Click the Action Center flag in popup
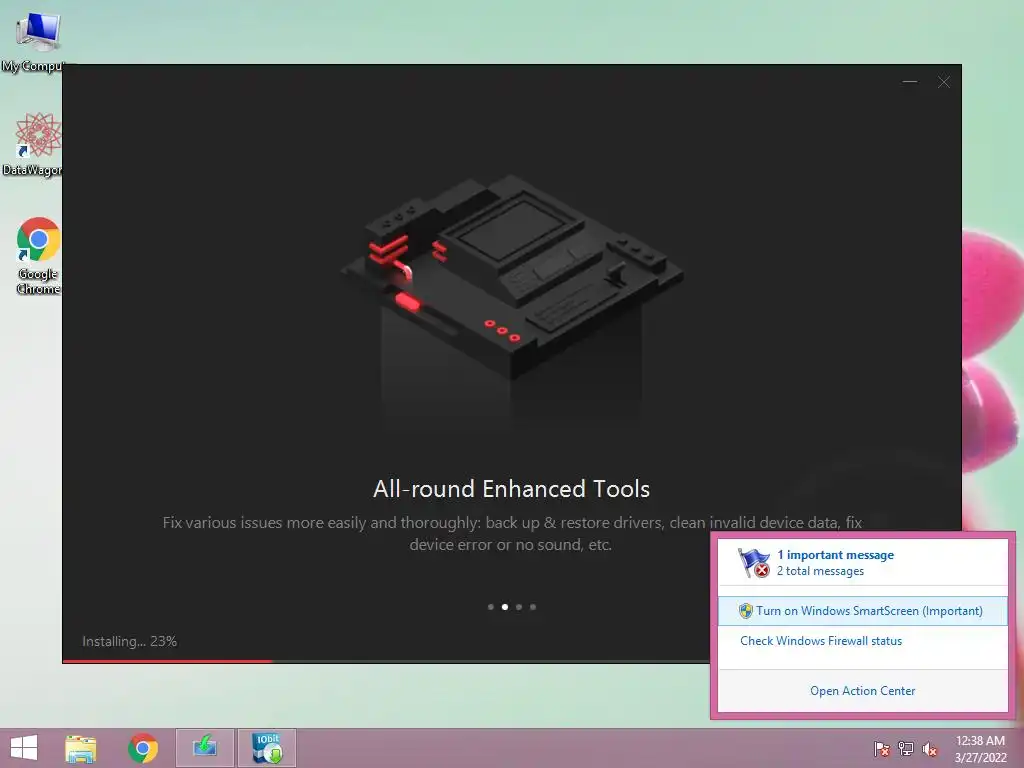The height and width of the screenshot is (768, 1024). click(754, 563)
